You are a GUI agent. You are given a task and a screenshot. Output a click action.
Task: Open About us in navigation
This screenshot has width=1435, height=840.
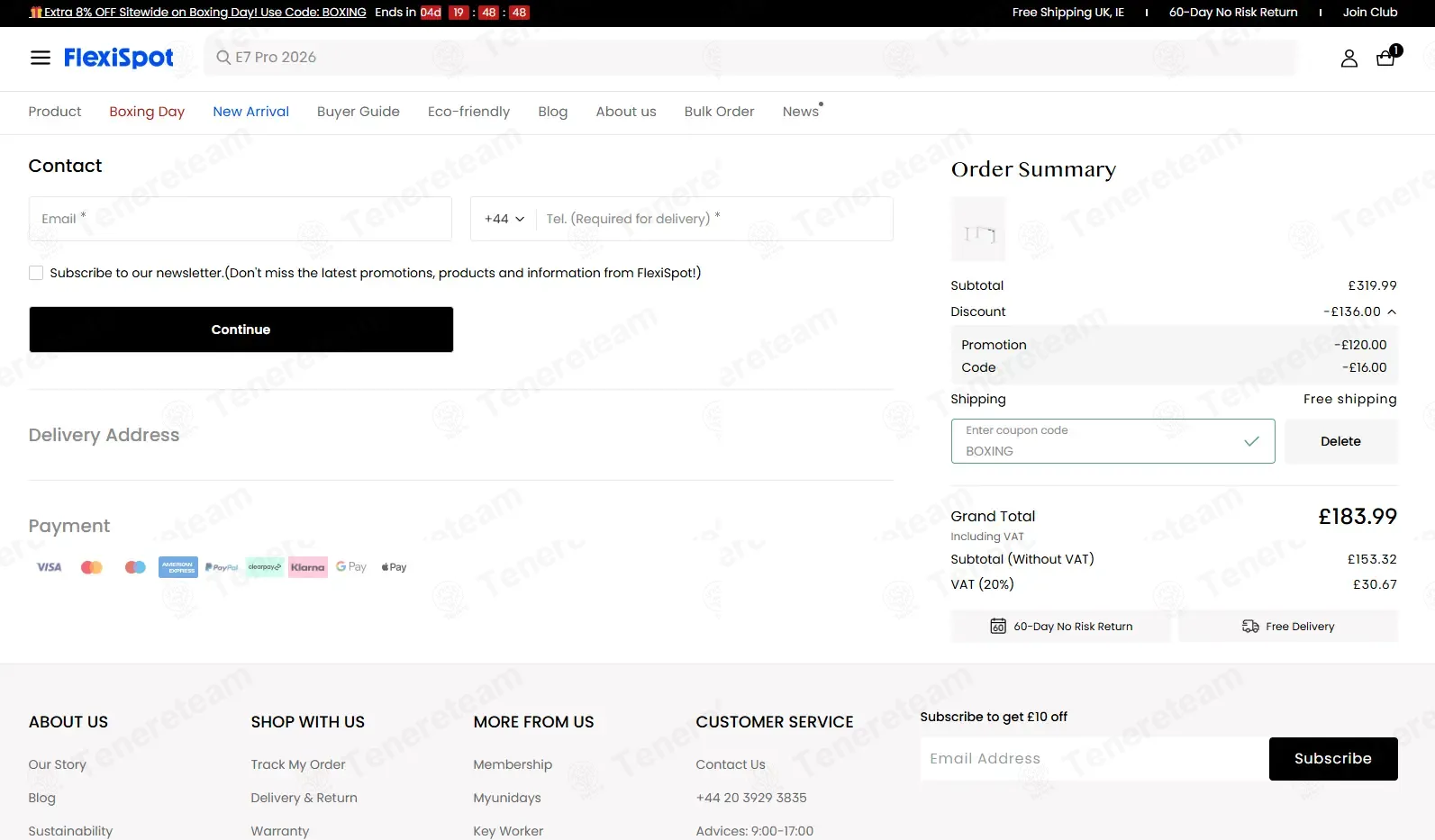click(x=626, y=112)
